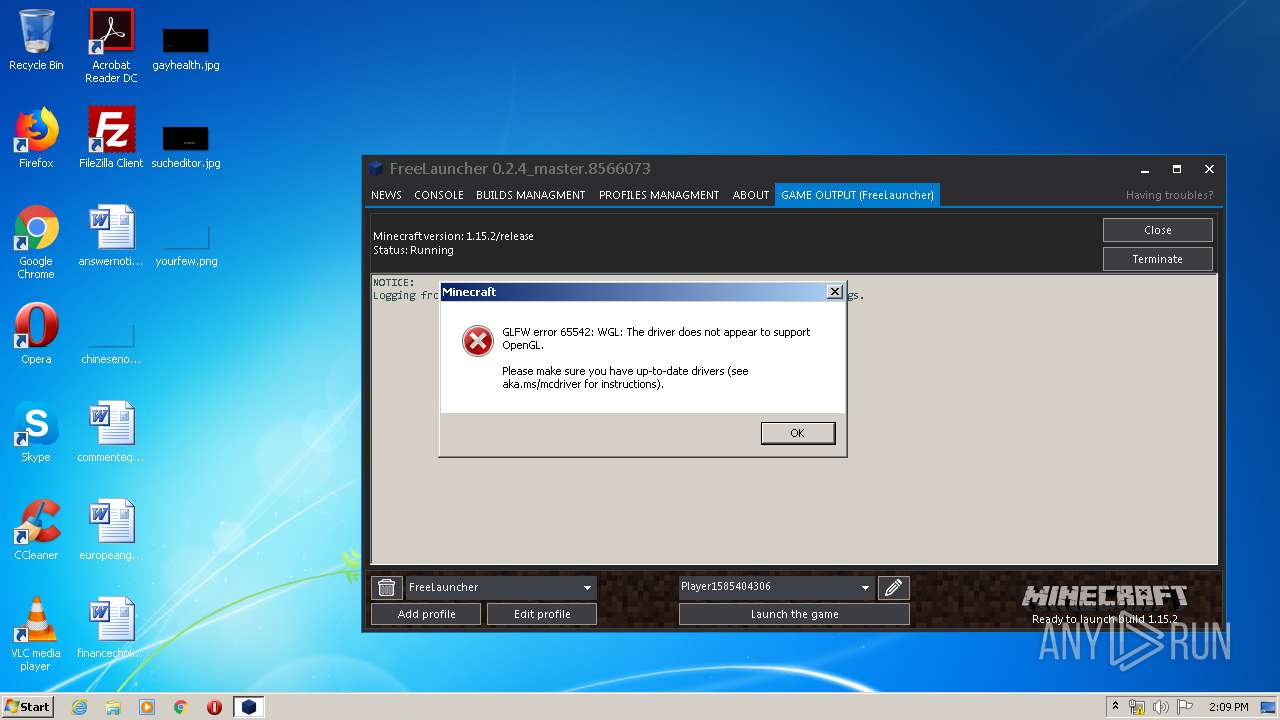This screenshot has height=720, width=1280.
Task: Select the Skype desktop shortcut
Action: point(36,432)
